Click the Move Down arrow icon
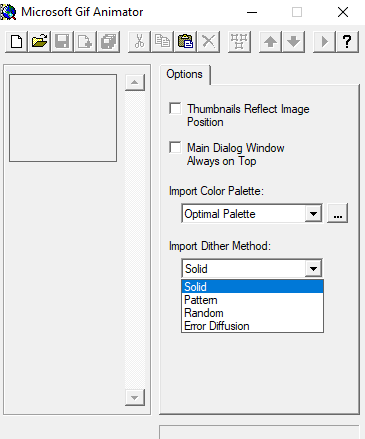Screen dimensions: 365x439 pyautogui.click(x=293, y=42)
